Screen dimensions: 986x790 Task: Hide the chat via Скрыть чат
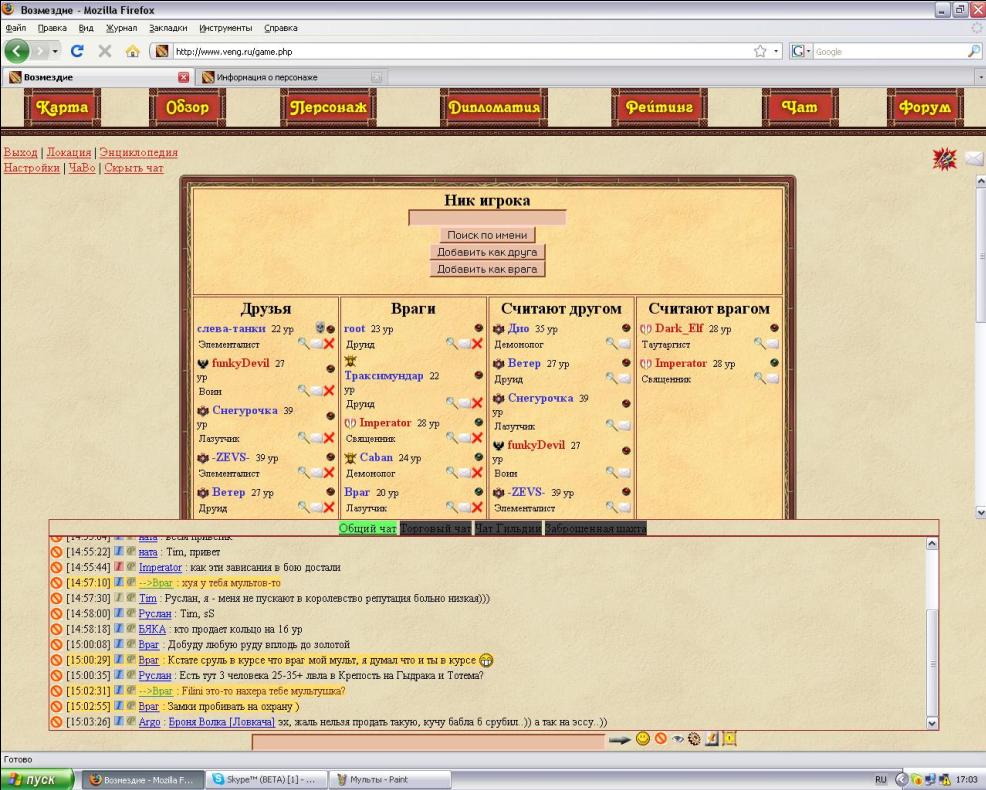tap(134, 168)
